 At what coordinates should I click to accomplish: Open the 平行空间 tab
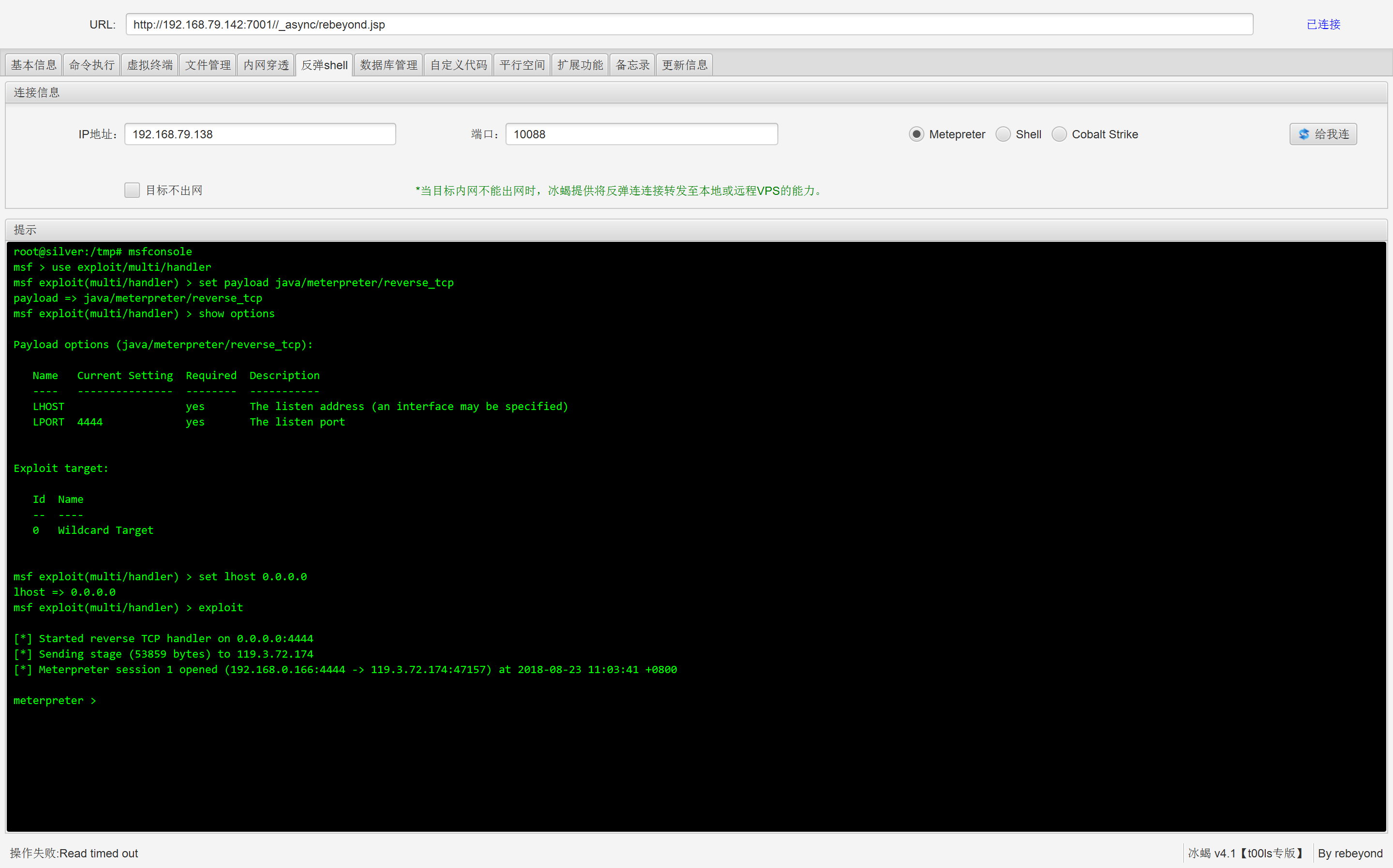(x=522, y=65)
